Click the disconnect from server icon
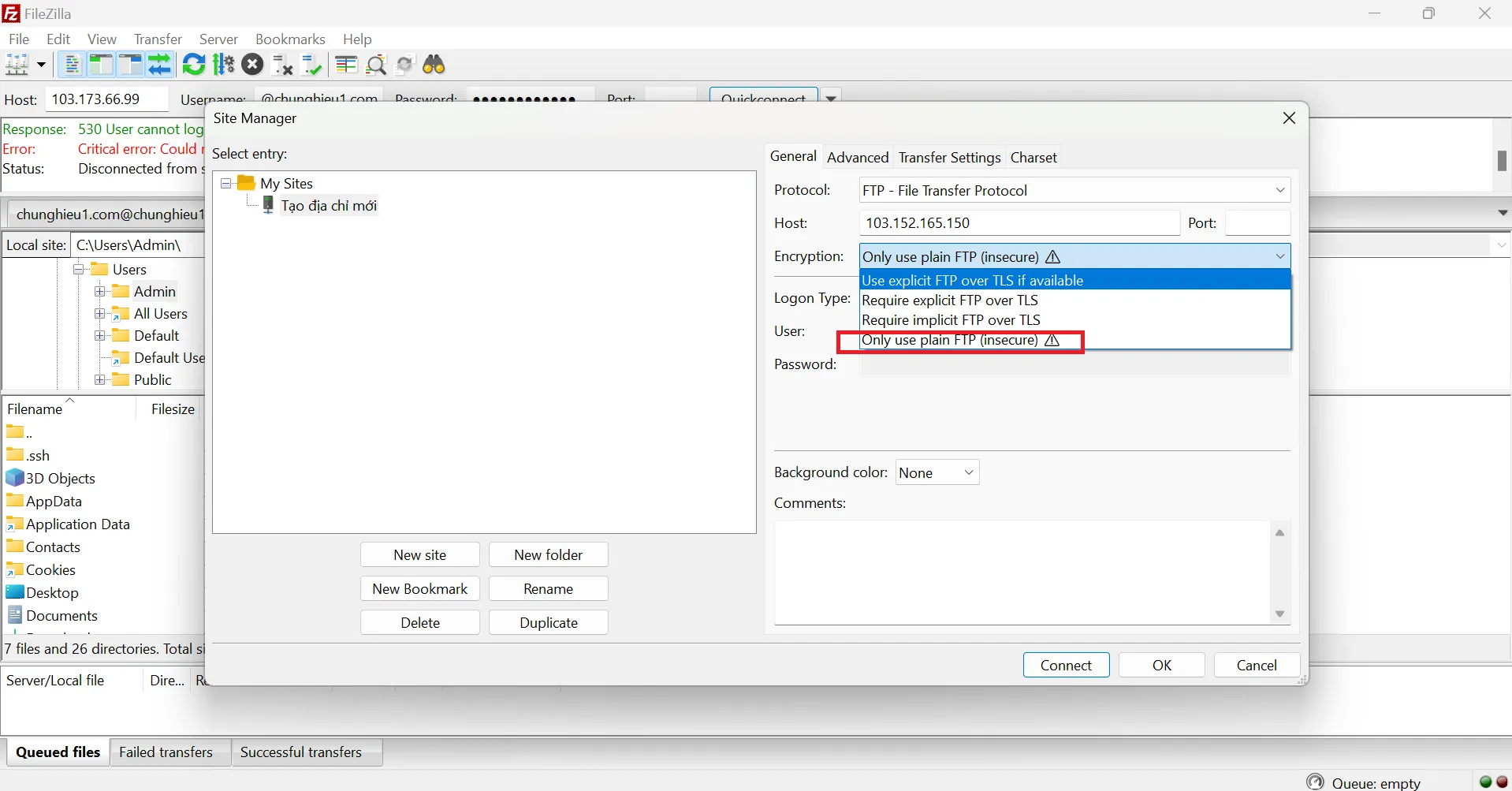1512x791 pixels. click(282, 65)
